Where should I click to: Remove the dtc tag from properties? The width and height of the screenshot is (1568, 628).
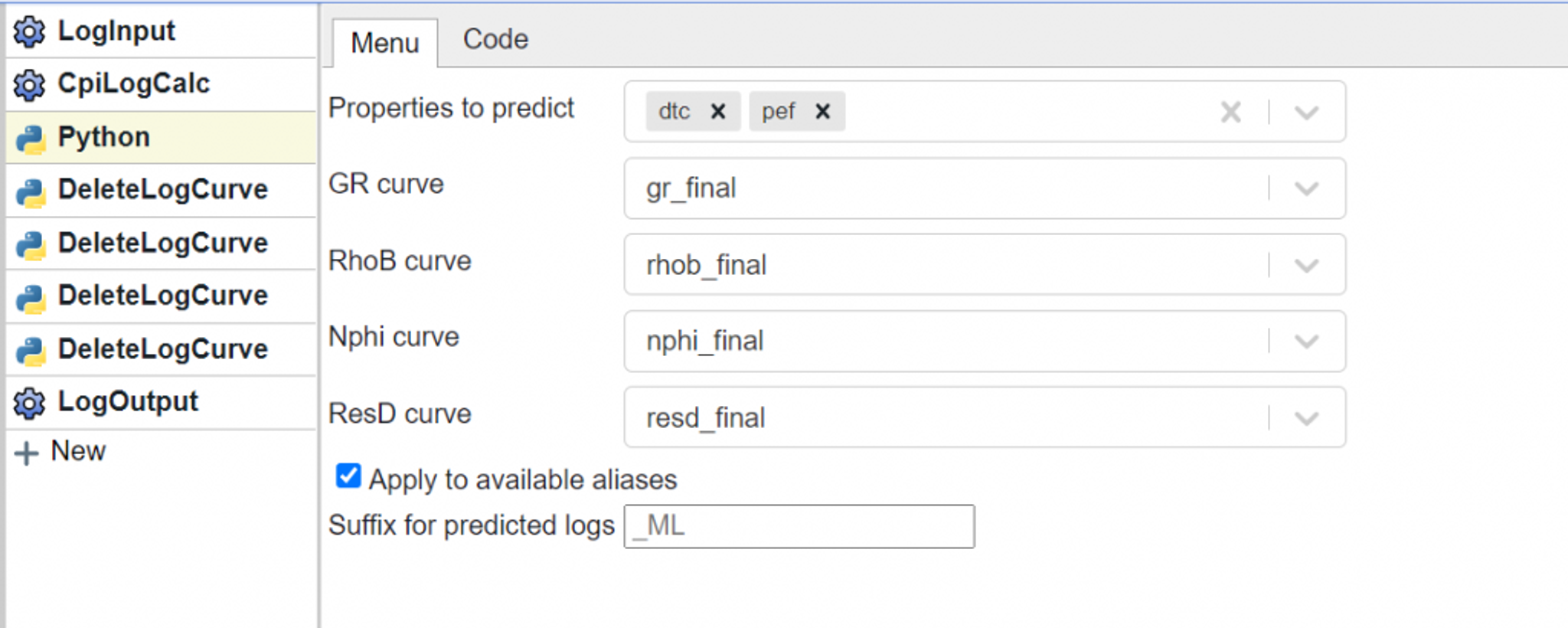pos(718,112)
